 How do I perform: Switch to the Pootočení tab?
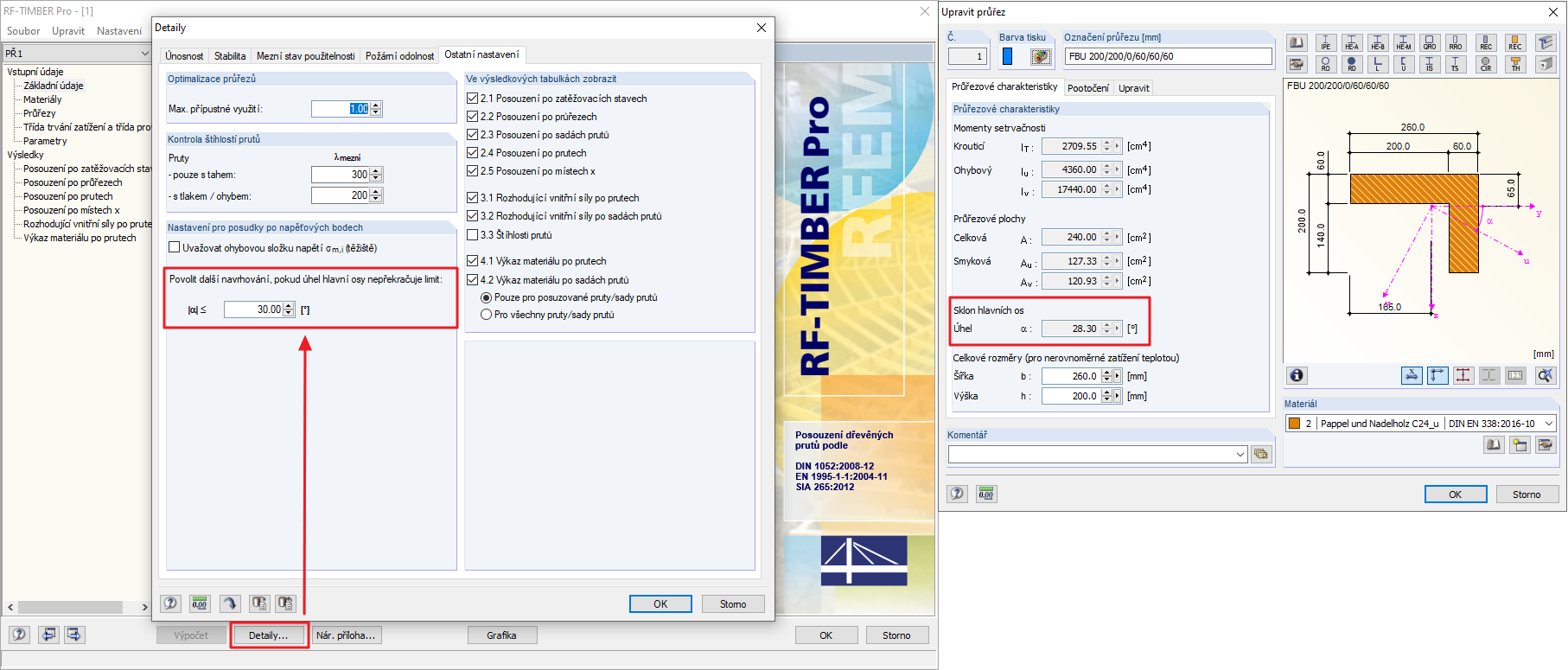click(x=1087, y=88)
